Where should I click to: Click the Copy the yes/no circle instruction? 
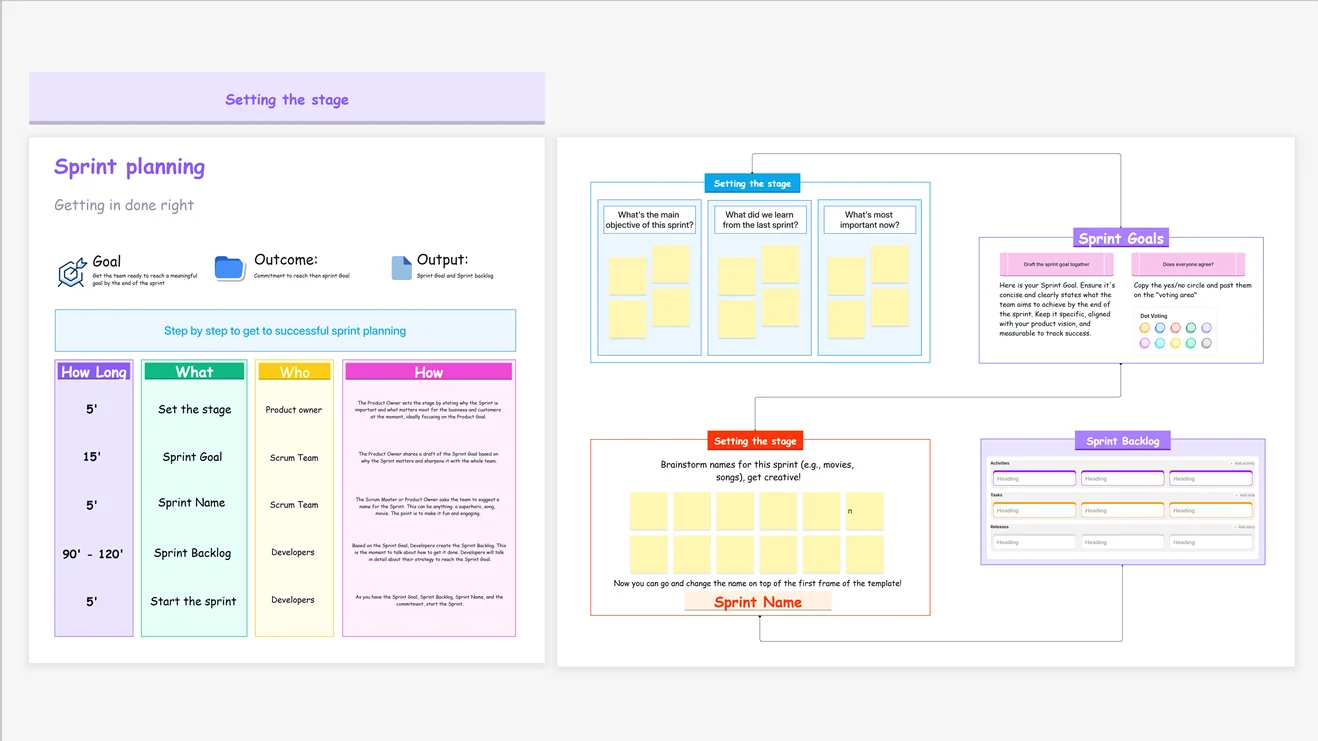pyautogui.click(x=1192, y=290)
